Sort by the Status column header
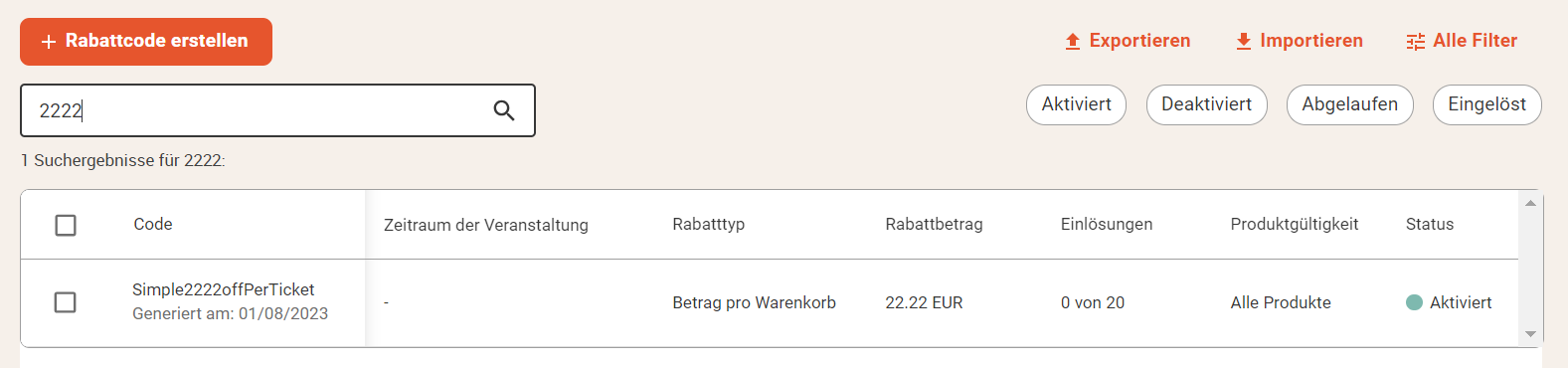 (1429, 225)
